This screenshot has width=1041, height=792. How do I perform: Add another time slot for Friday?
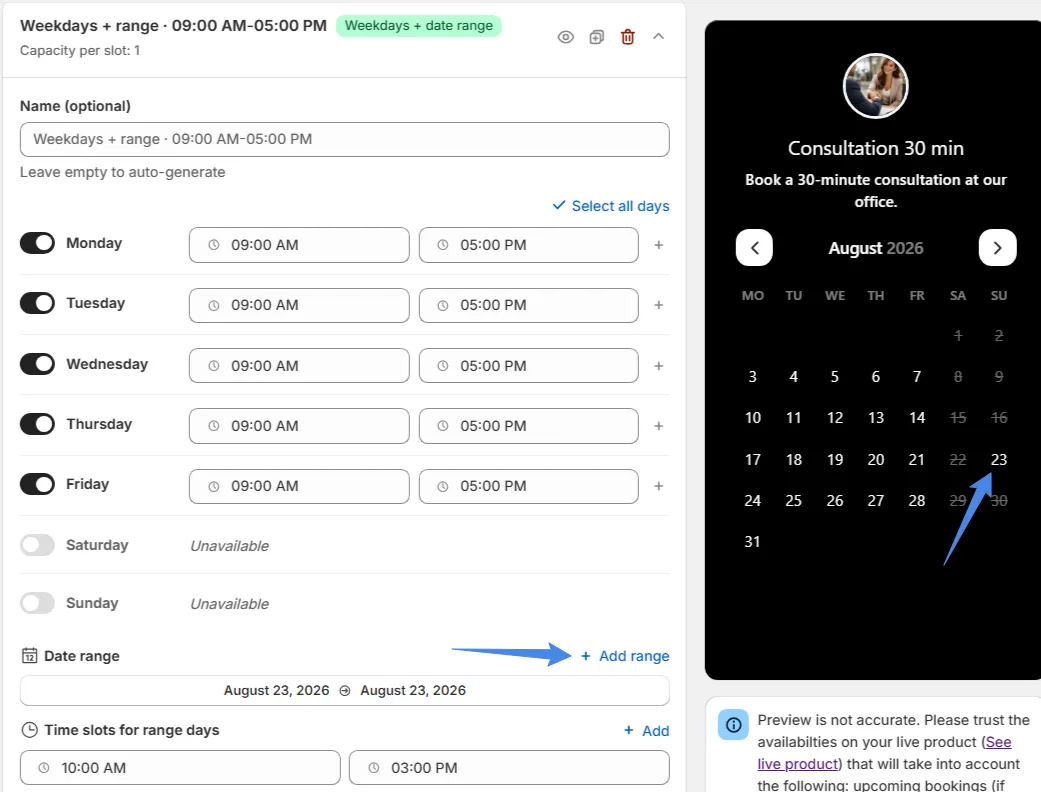click(x=659, y=486)
